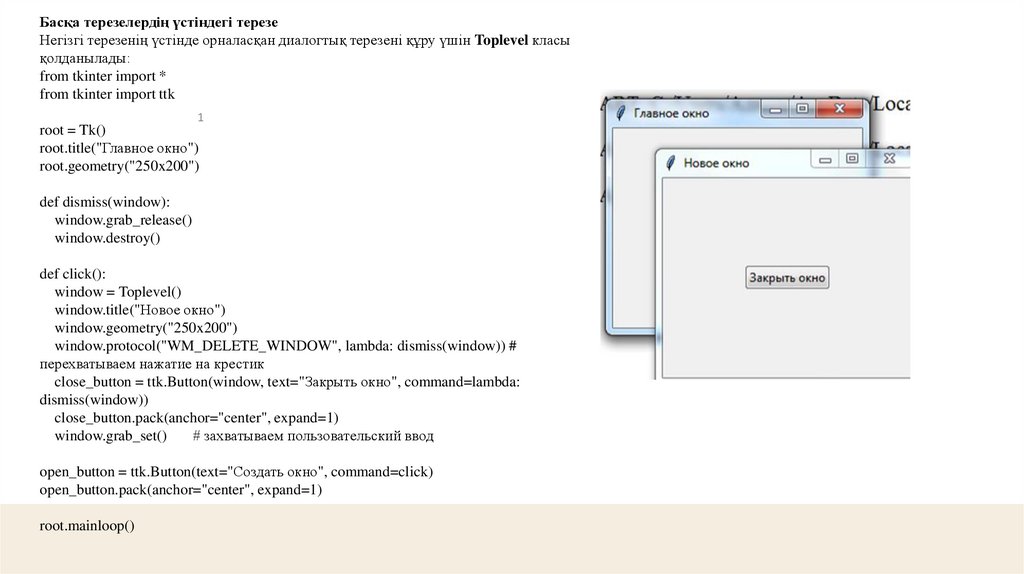Click line 'window.geometry("250x200")'
1024x574 pixels.
[x=146, y=328]
